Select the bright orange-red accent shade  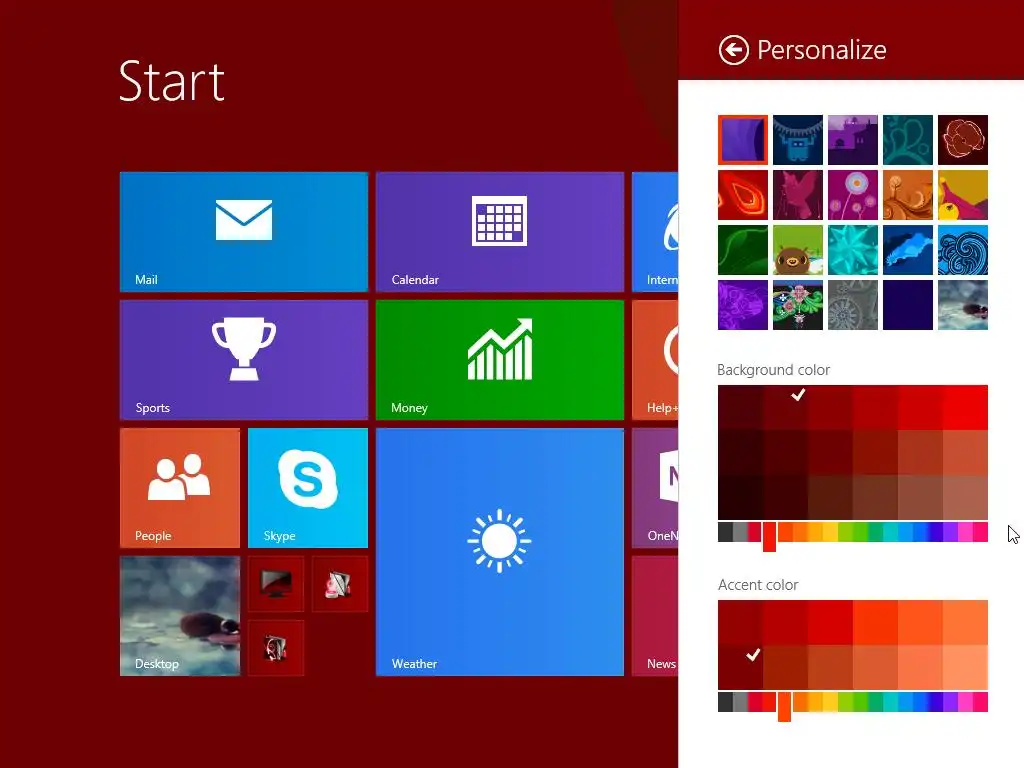(875, 622)
